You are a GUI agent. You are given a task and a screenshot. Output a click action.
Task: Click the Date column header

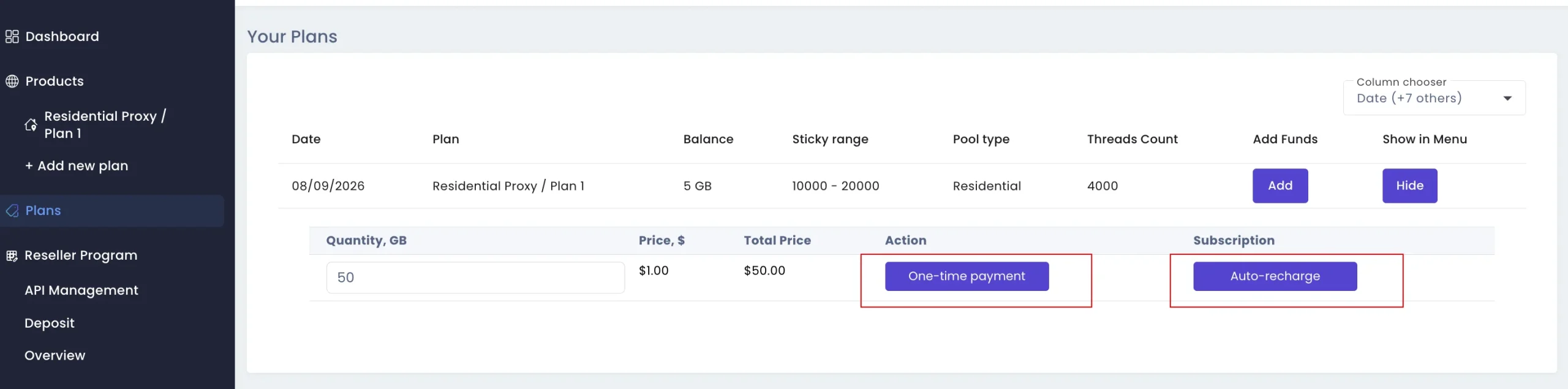coord(306,140)
